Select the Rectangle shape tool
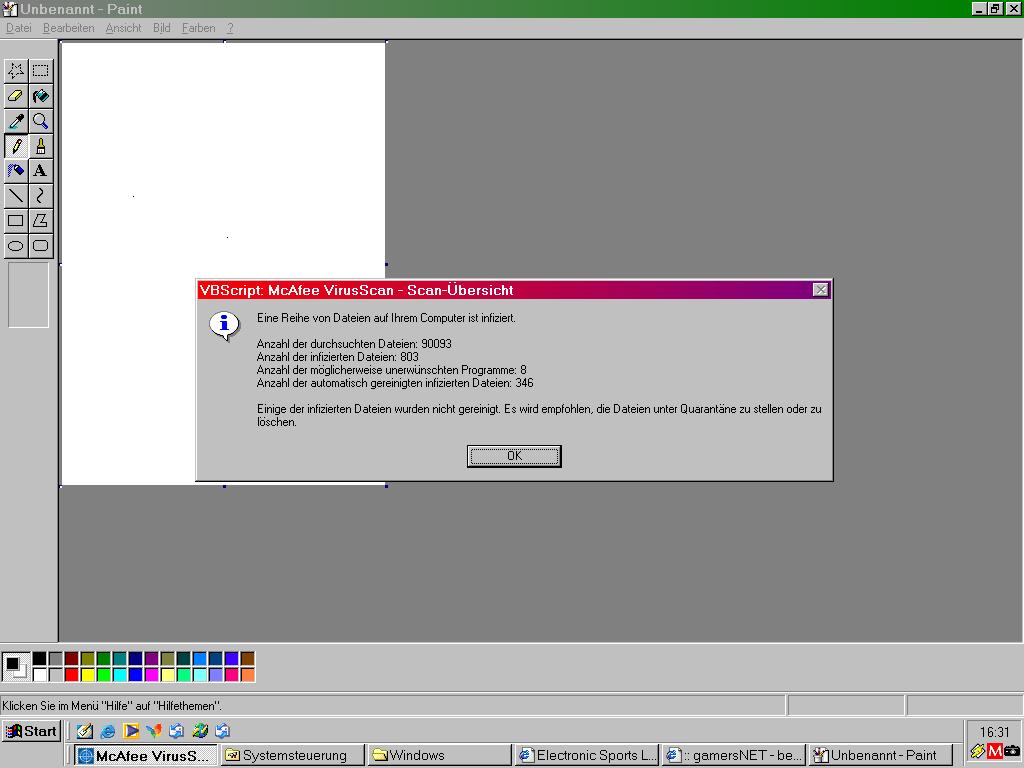1024x768 pixels. pos(16,221)
